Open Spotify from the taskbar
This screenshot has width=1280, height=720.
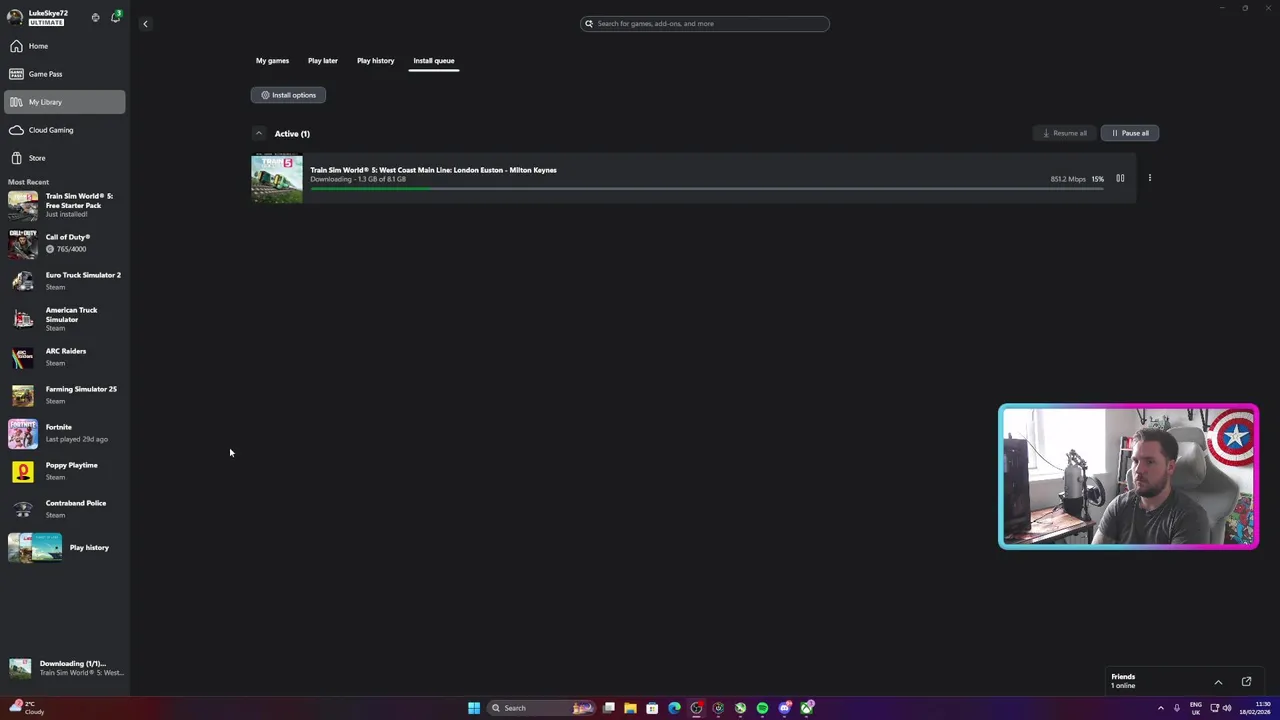coord(762,708)
